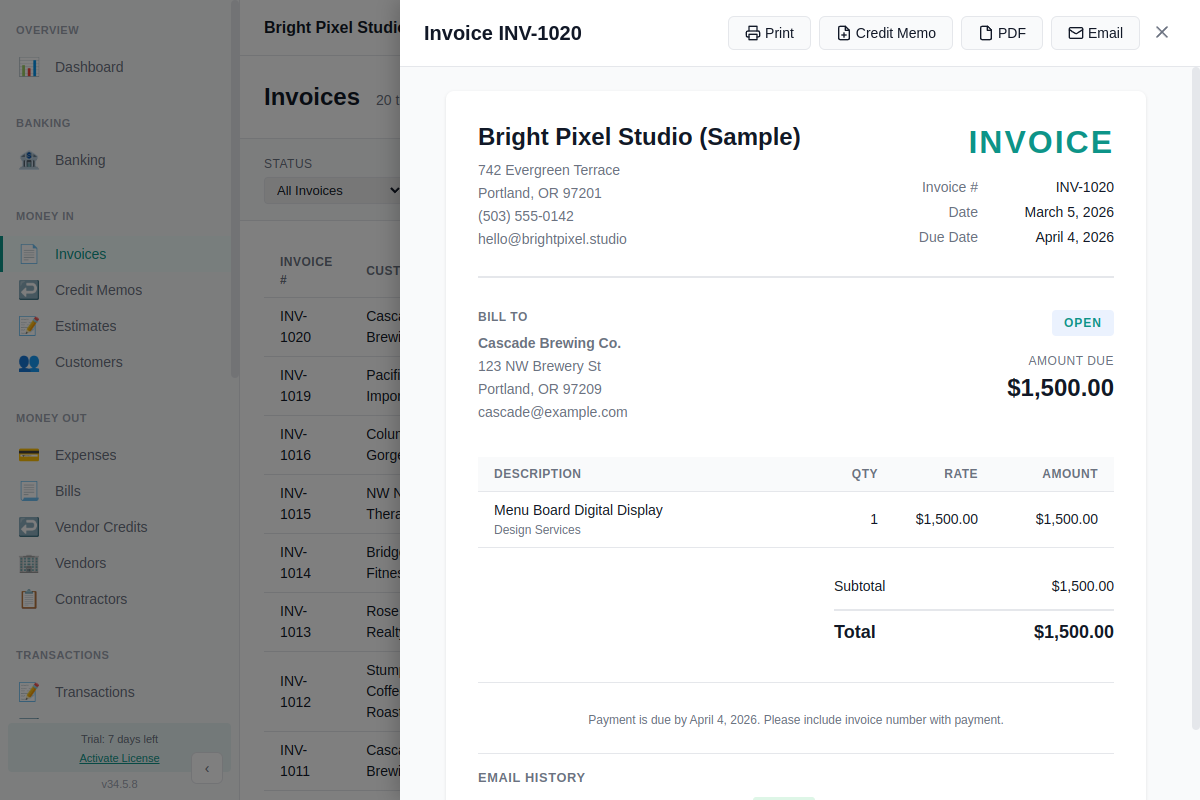
Task: Open the Dashboard page
Action: tap(89, 67)
